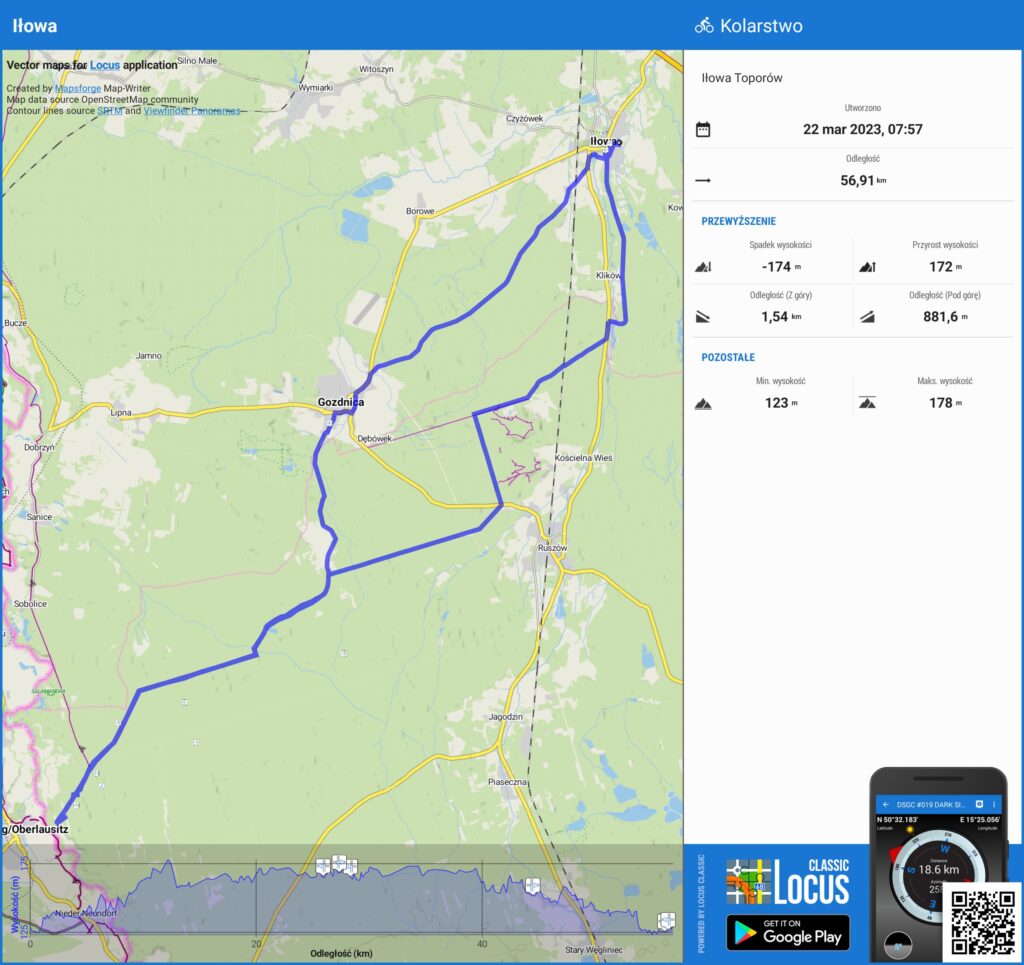Click the Locus Classic logo
The height and width of the screenshot is (965, 1024).
(x=788, y=882)
